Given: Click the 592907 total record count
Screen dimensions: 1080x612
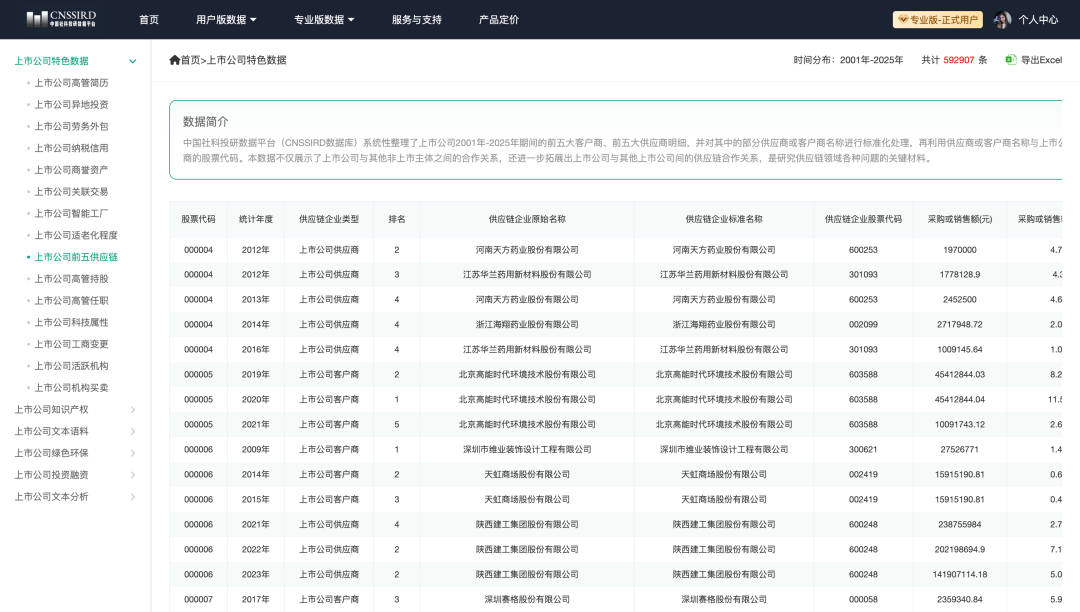Looking at the screenshot, I should click(958, 60).
